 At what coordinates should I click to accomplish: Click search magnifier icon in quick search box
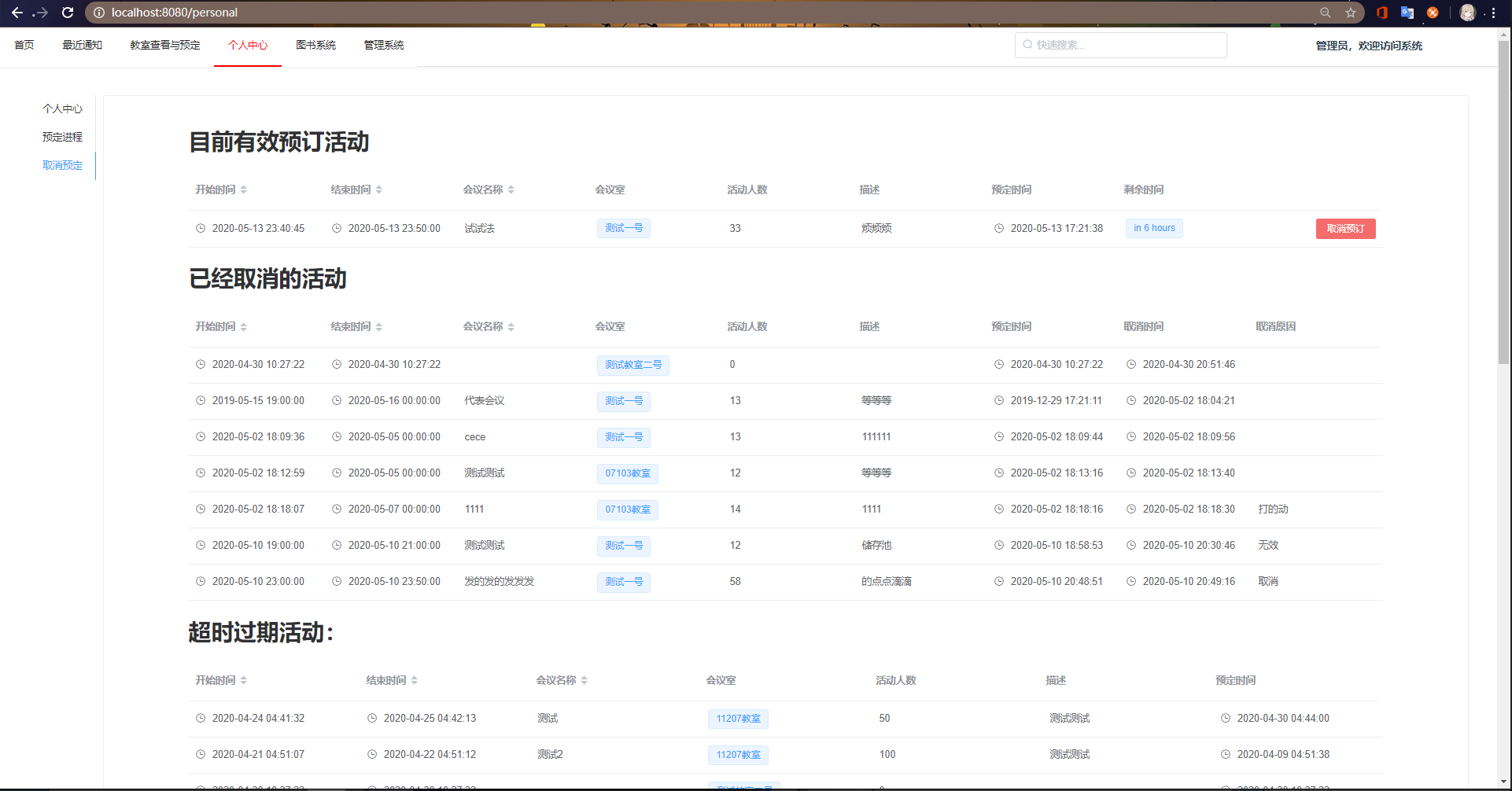click(x=1027, y=45)
